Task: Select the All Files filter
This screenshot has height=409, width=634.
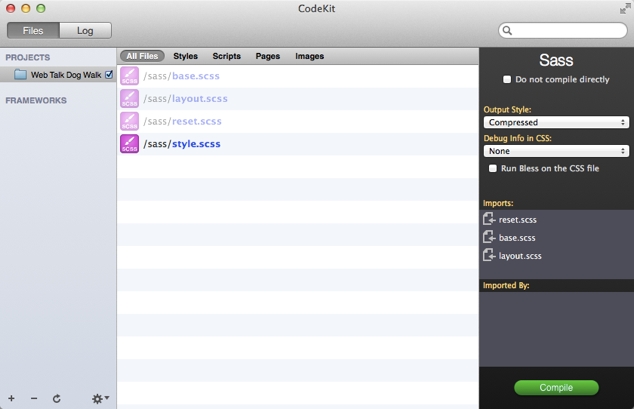Action: pyautogui.click(x=142, y=56)
